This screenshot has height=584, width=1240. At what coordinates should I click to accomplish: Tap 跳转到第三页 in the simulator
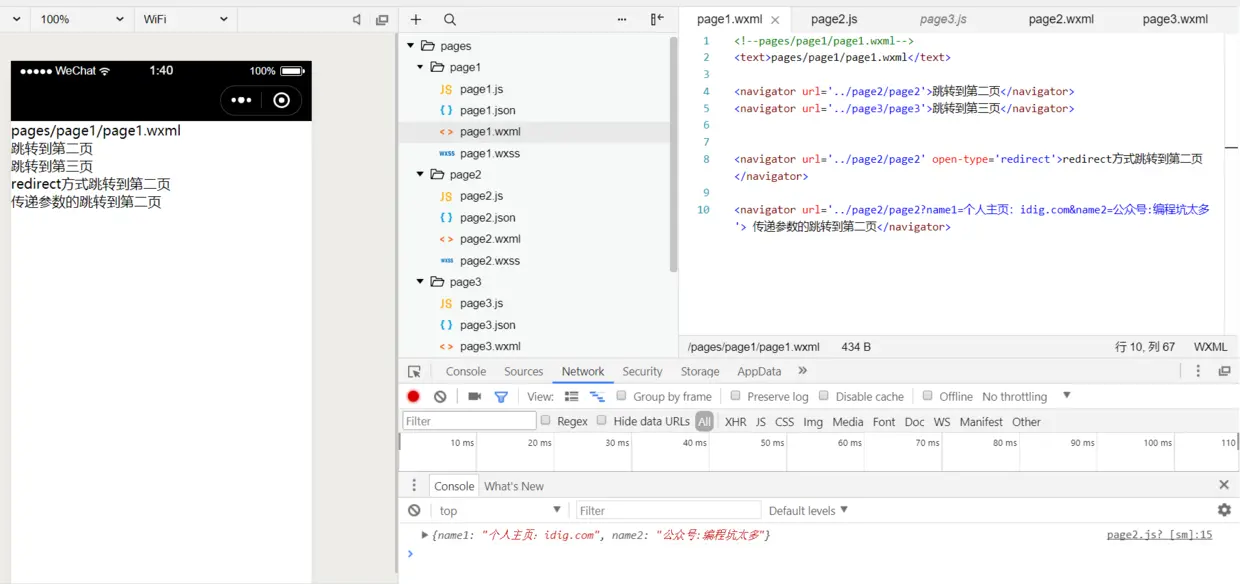(x=52, y=166)
